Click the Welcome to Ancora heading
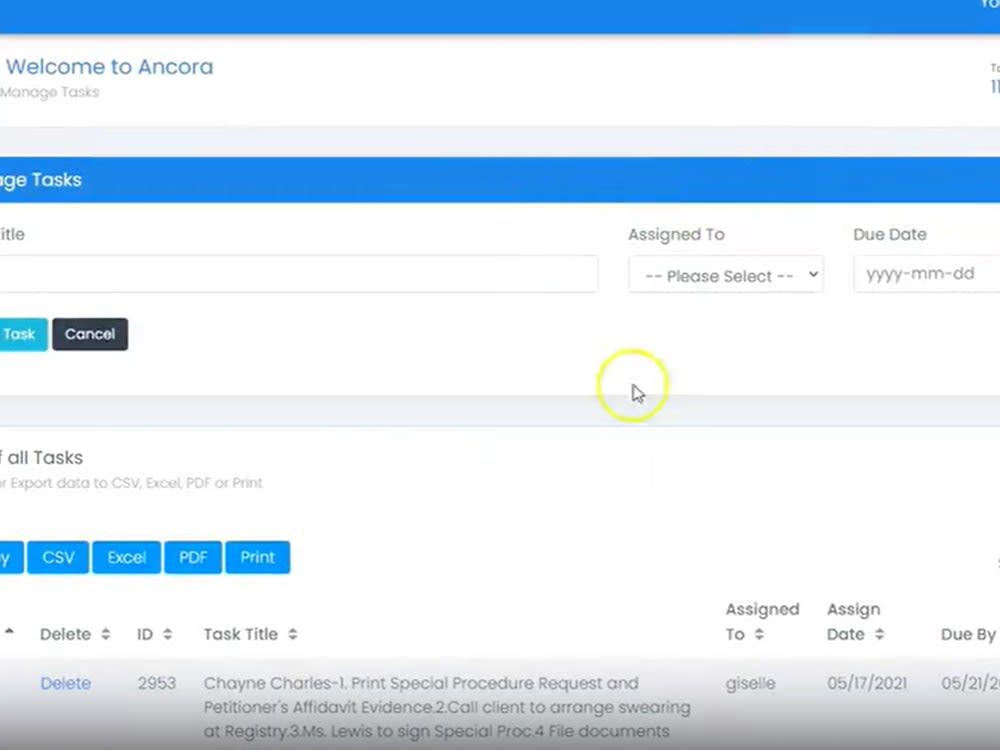 pos(110,67)
